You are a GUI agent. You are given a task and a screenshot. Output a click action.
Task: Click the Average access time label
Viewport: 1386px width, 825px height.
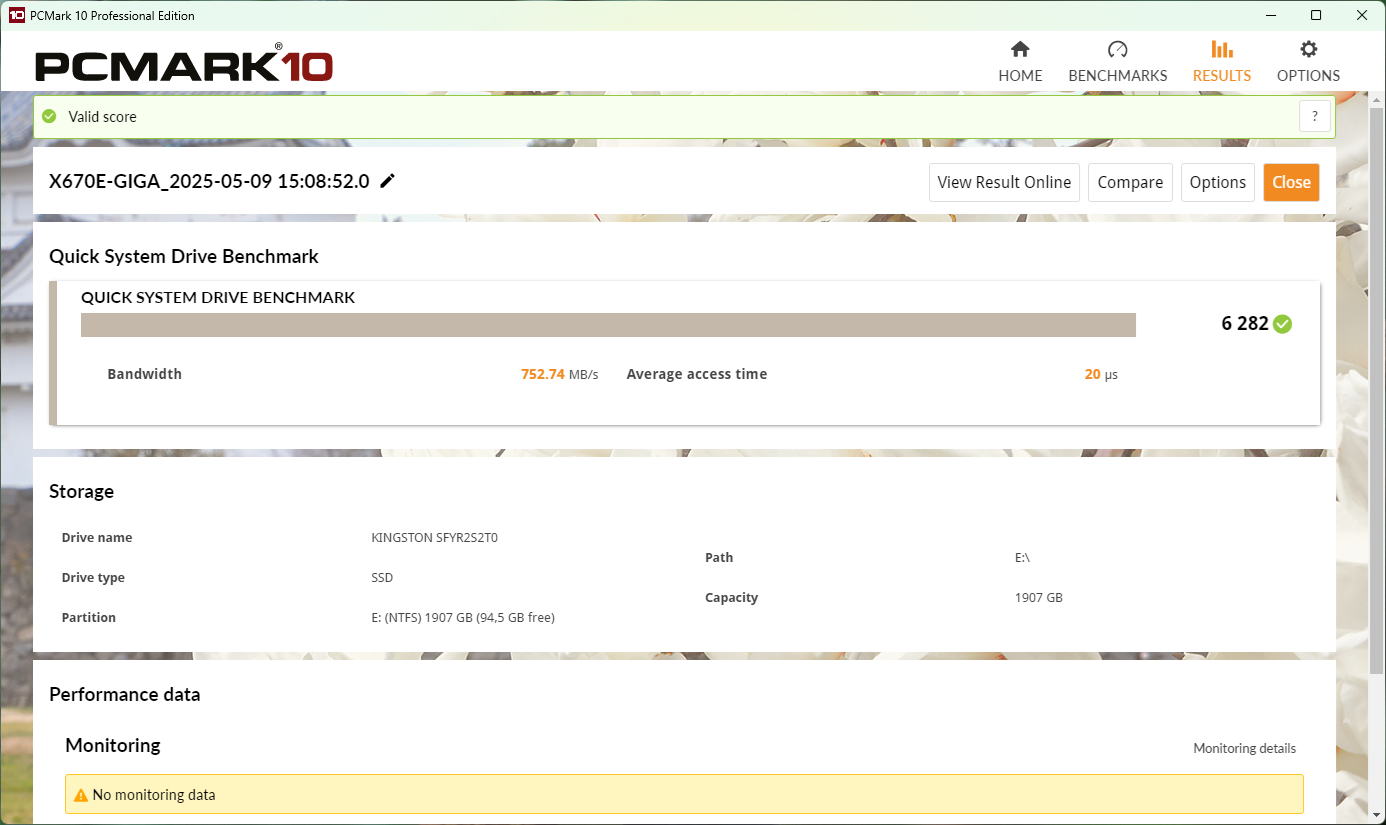[697, 374]
